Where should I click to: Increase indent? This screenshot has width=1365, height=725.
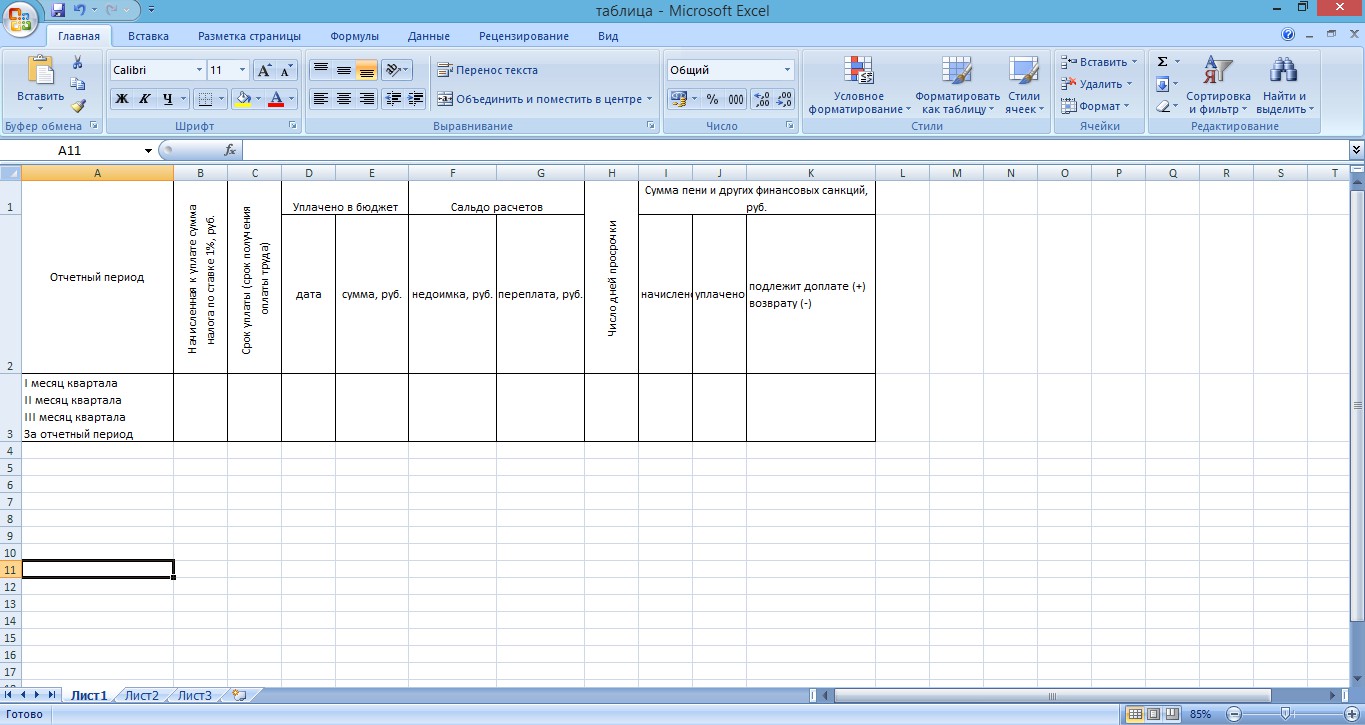click(x=415, y=99)
